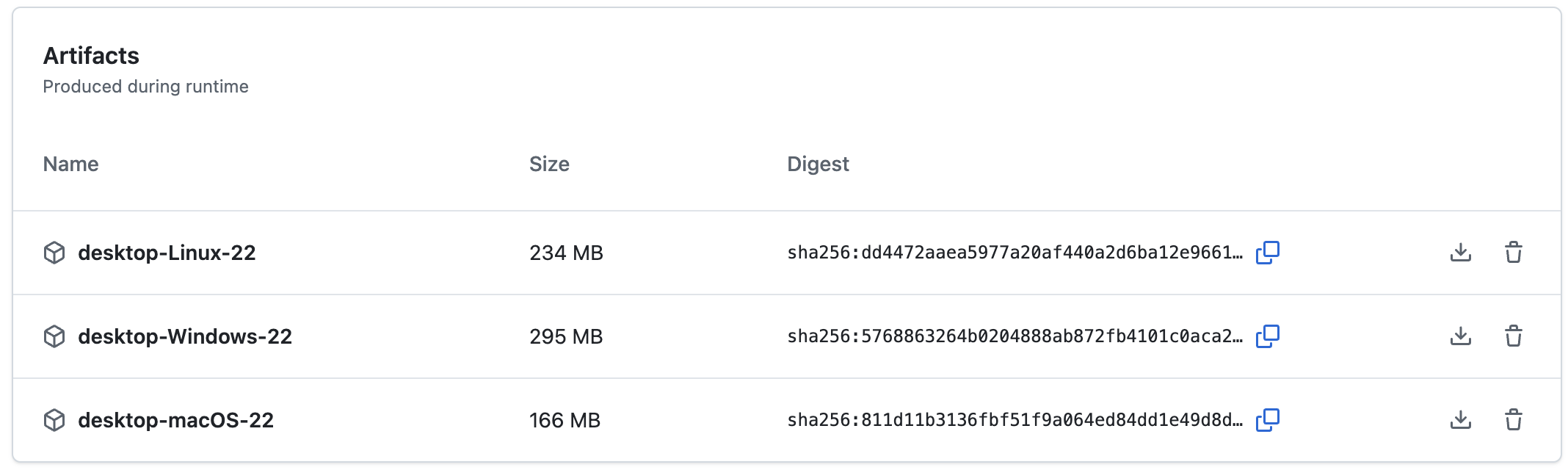Download the desktop-macOS-22 artifact
The width and height of the screenshot is (1568, 470).
(1461, 420)
